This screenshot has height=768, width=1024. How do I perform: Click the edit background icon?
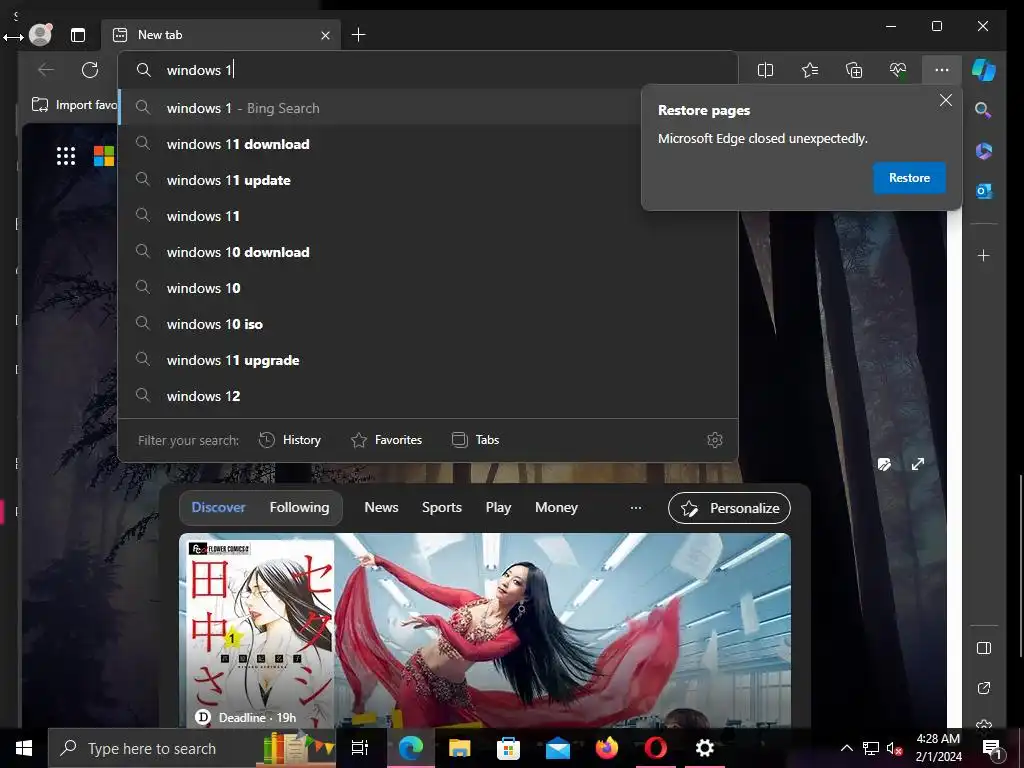click(884, 464)
